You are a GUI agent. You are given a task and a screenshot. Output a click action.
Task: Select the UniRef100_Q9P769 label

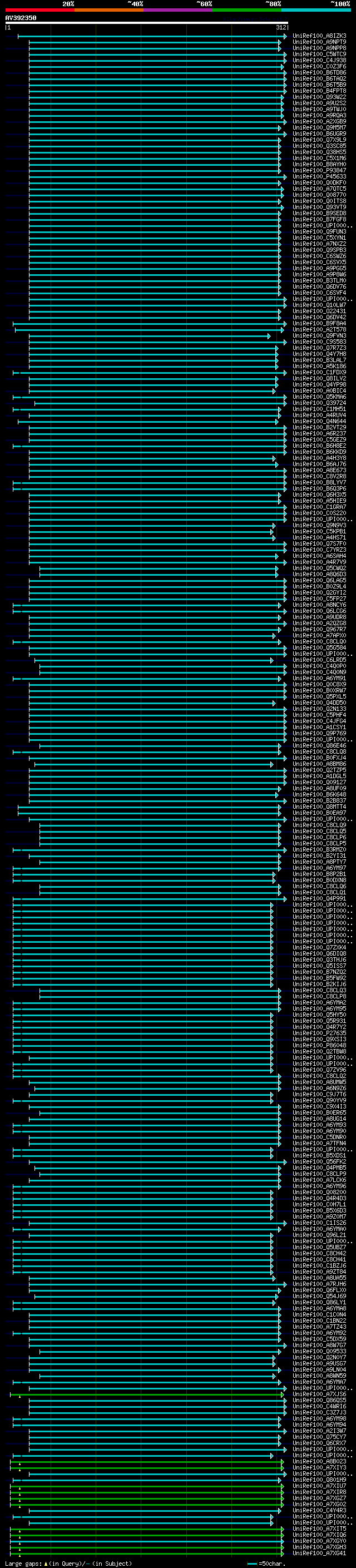click(319, 734)
